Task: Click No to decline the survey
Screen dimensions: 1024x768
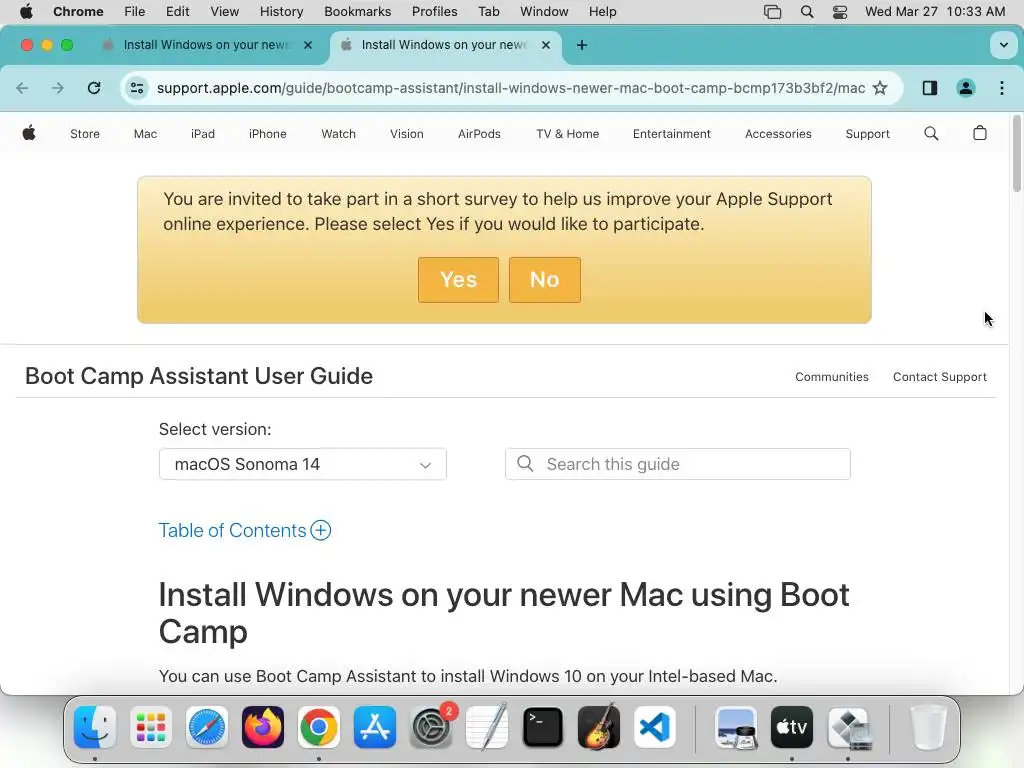Action: pos(545,280)
